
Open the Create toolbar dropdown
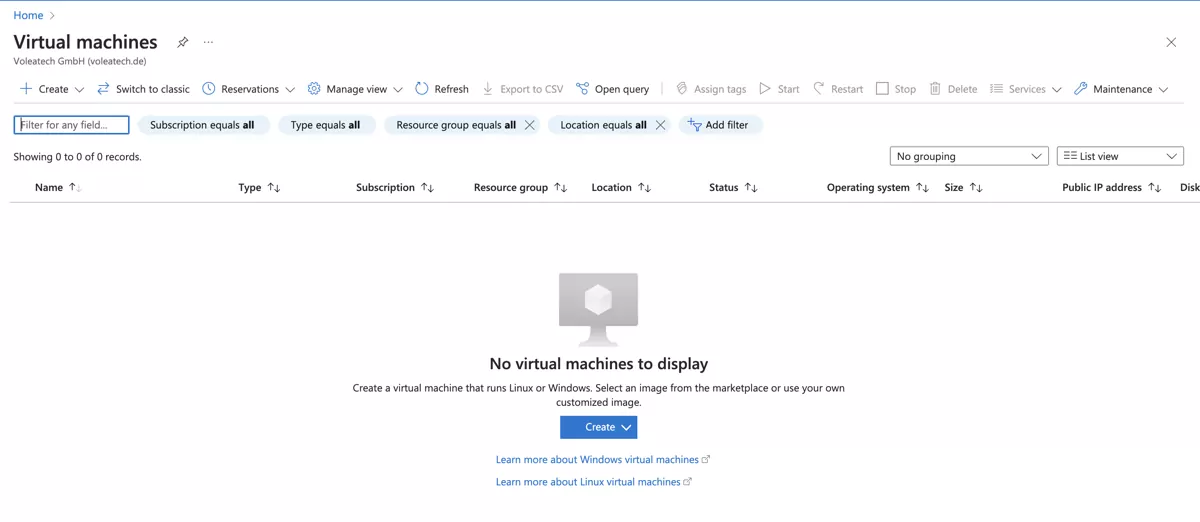[52, 89]
